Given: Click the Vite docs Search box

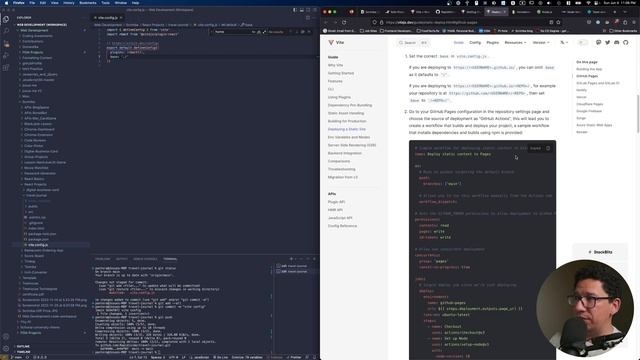Looking at the screenshot, I should (x=413, y=42).
